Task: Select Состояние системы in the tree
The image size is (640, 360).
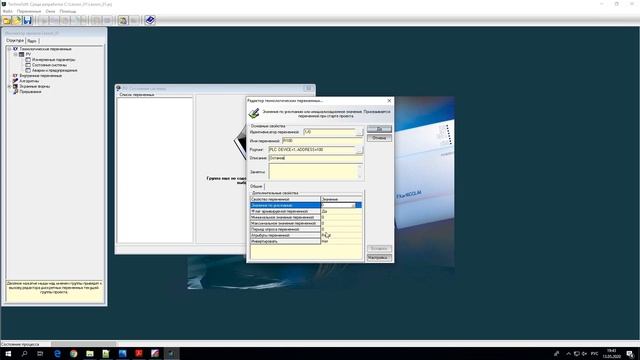Action: tap(49, 65)
